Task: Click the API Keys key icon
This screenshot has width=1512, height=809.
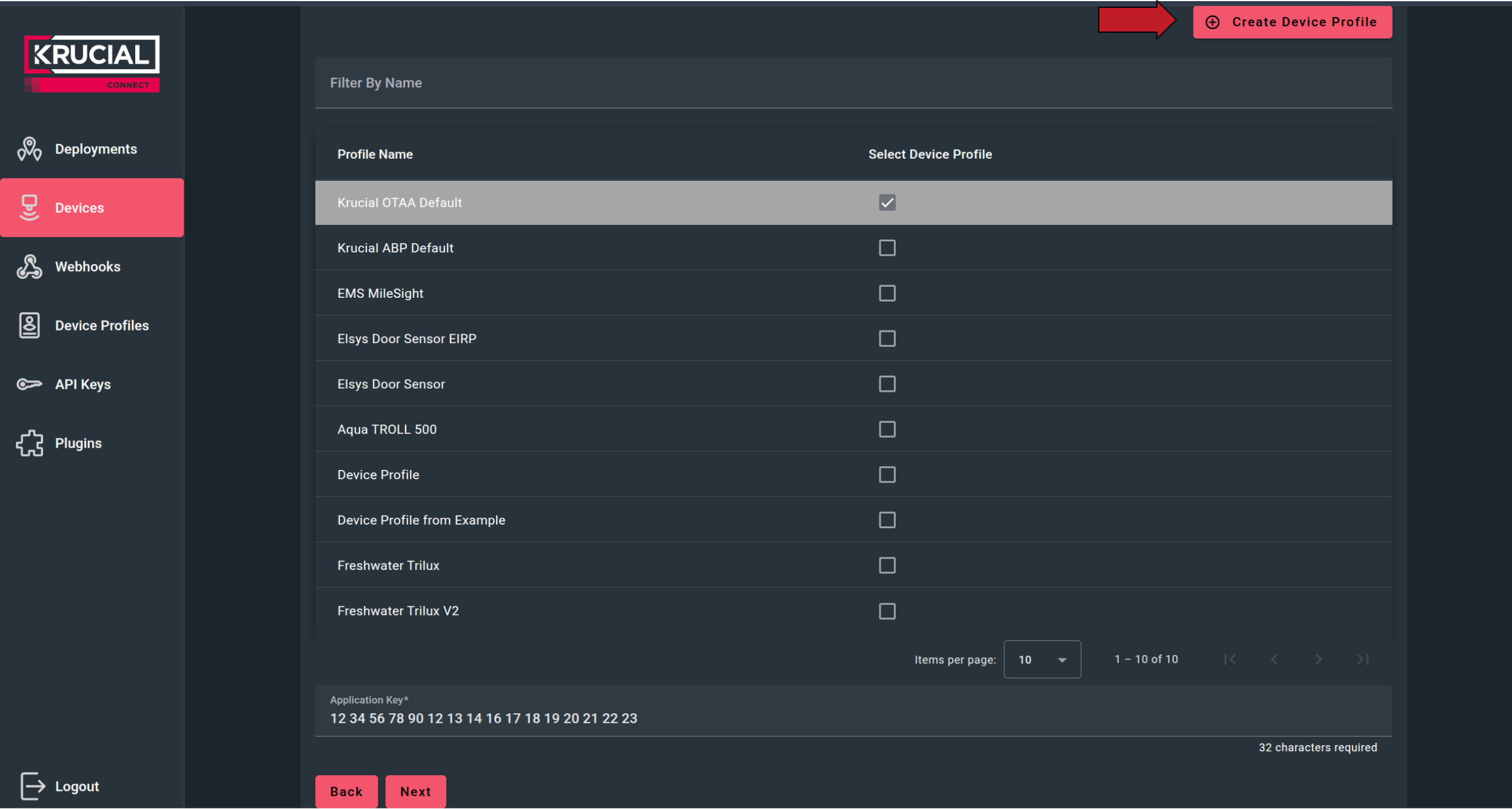Action: tap(29, 383)
